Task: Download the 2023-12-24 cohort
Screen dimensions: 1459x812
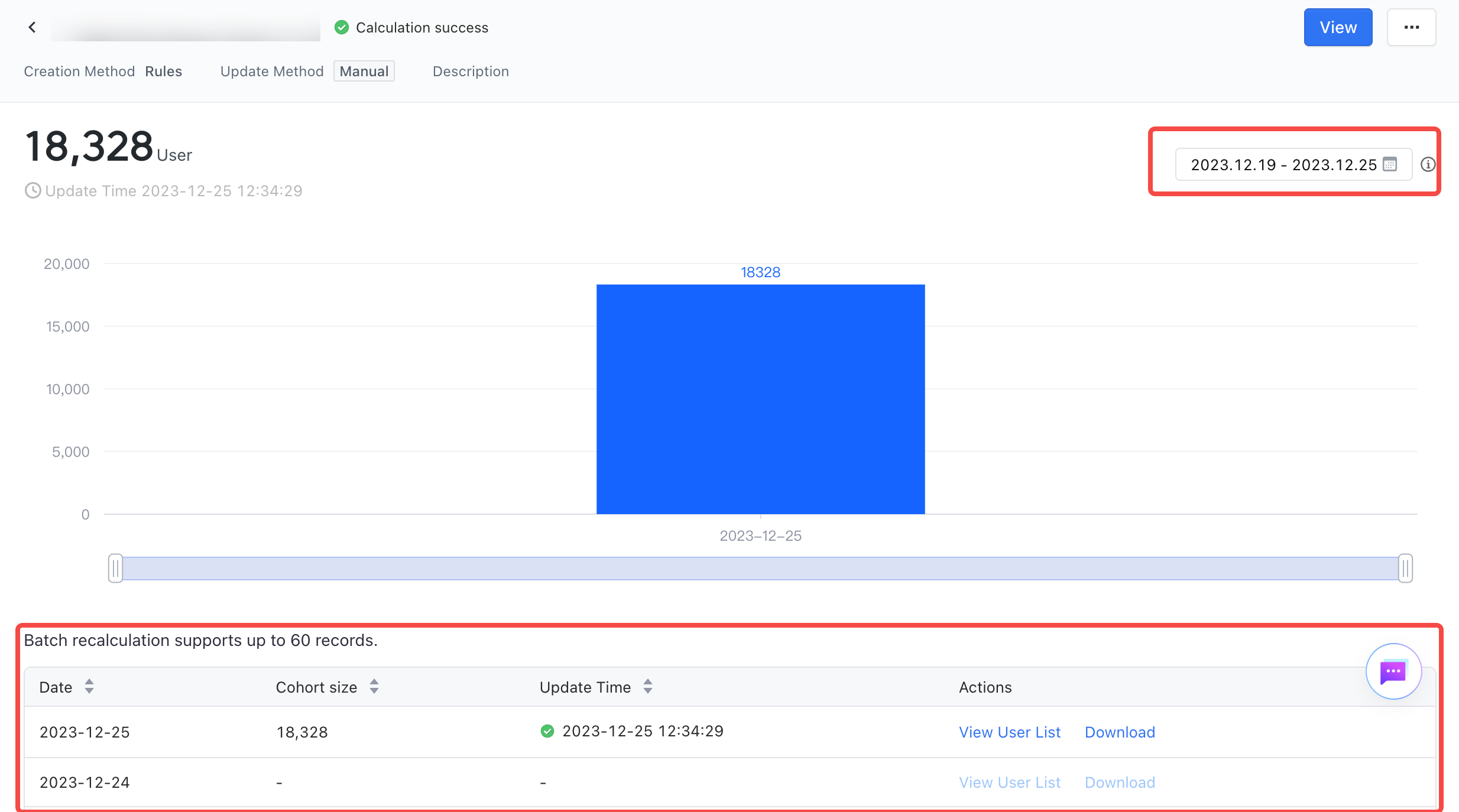Action: (1120, 782)
